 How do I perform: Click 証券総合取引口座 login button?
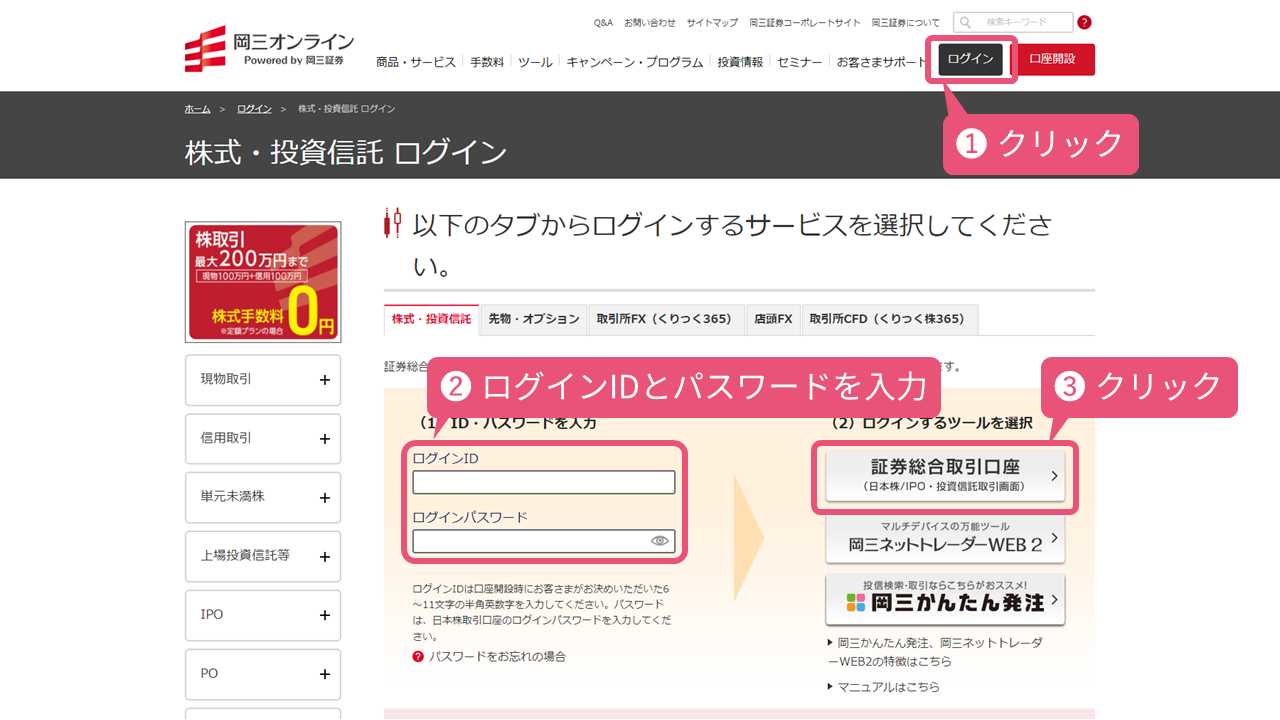click(945, 476)
